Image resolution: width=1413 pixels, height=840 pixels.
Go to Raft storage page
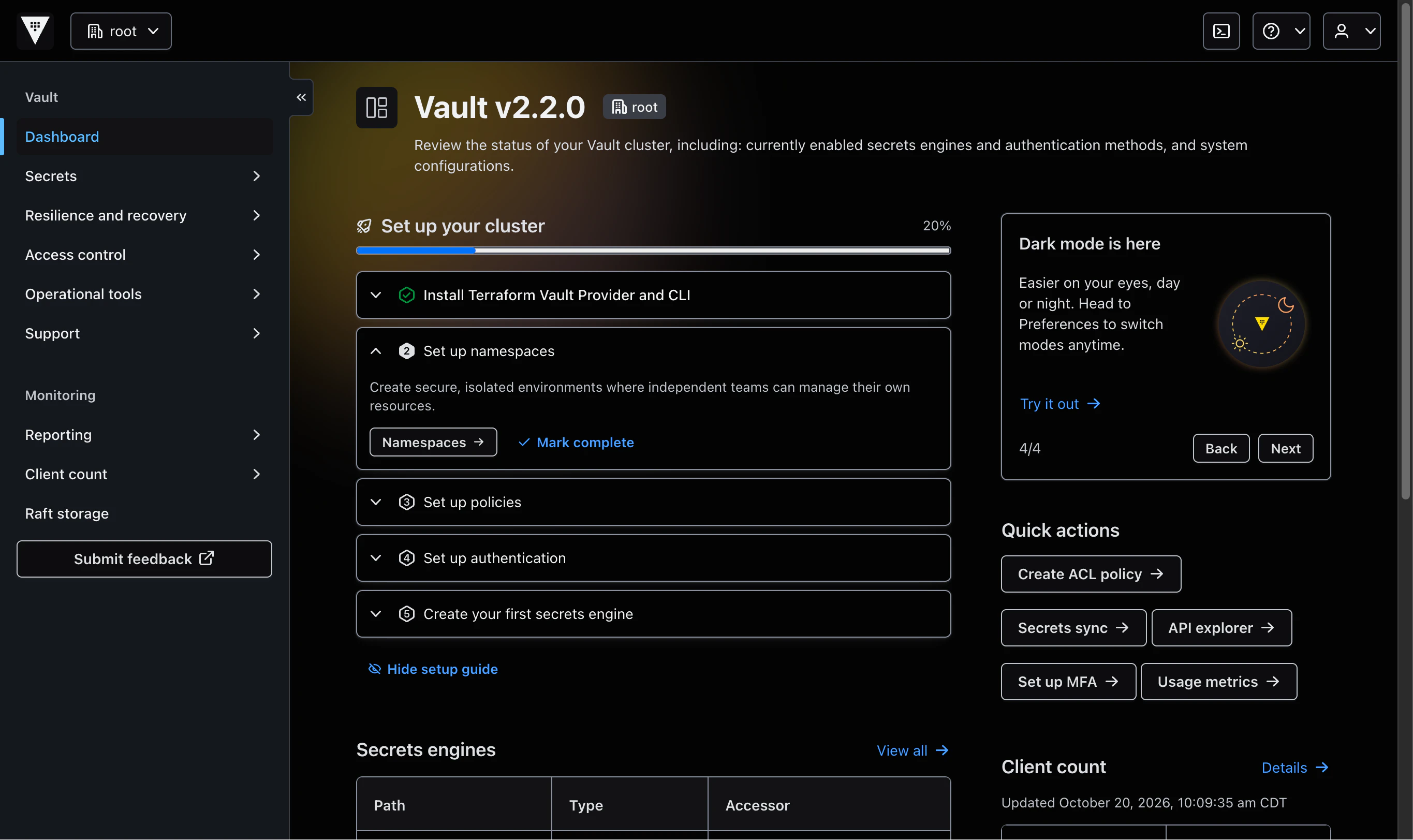144,514
